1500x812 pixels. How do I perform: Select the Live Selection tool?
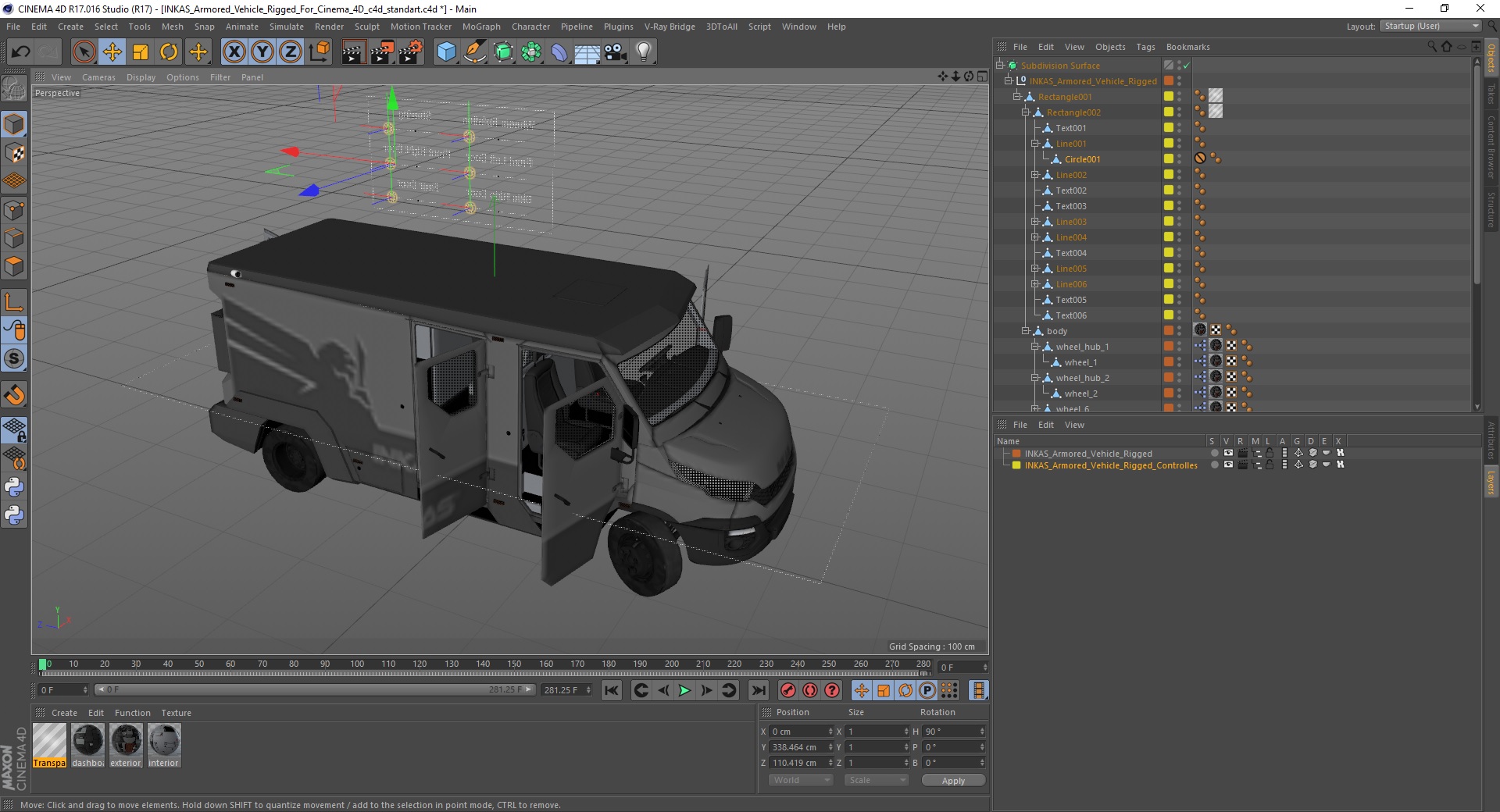click(84, 52)
